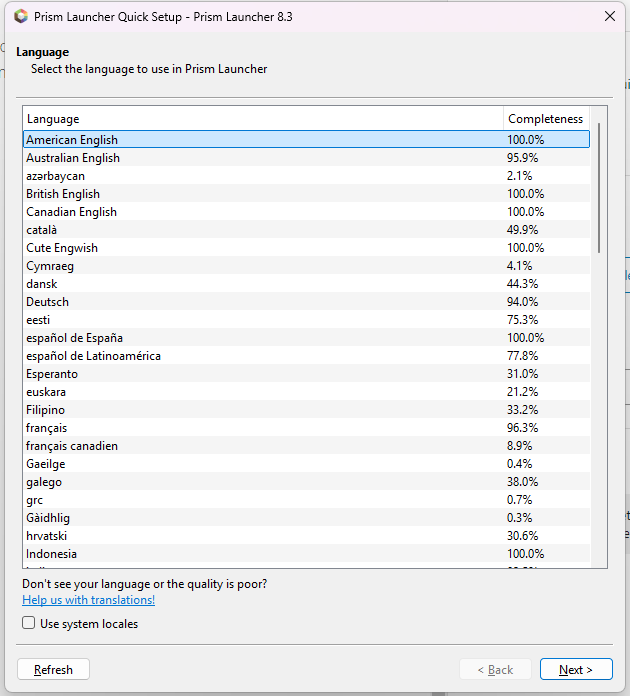630x696 pixels.
Task: Click the 4.1% completeness value
Action: tap(519, 265)
